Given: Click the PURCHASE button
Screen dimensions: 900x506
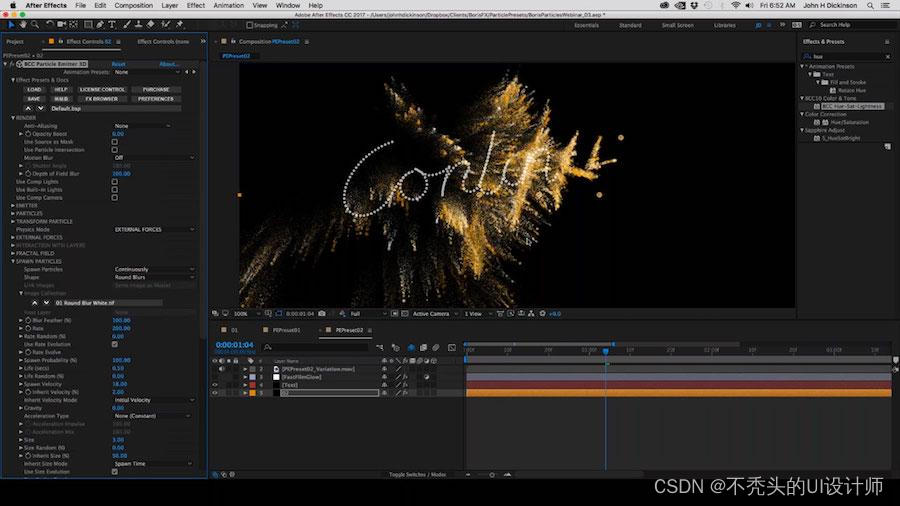Looking at the screenshot, I should 156,89.
